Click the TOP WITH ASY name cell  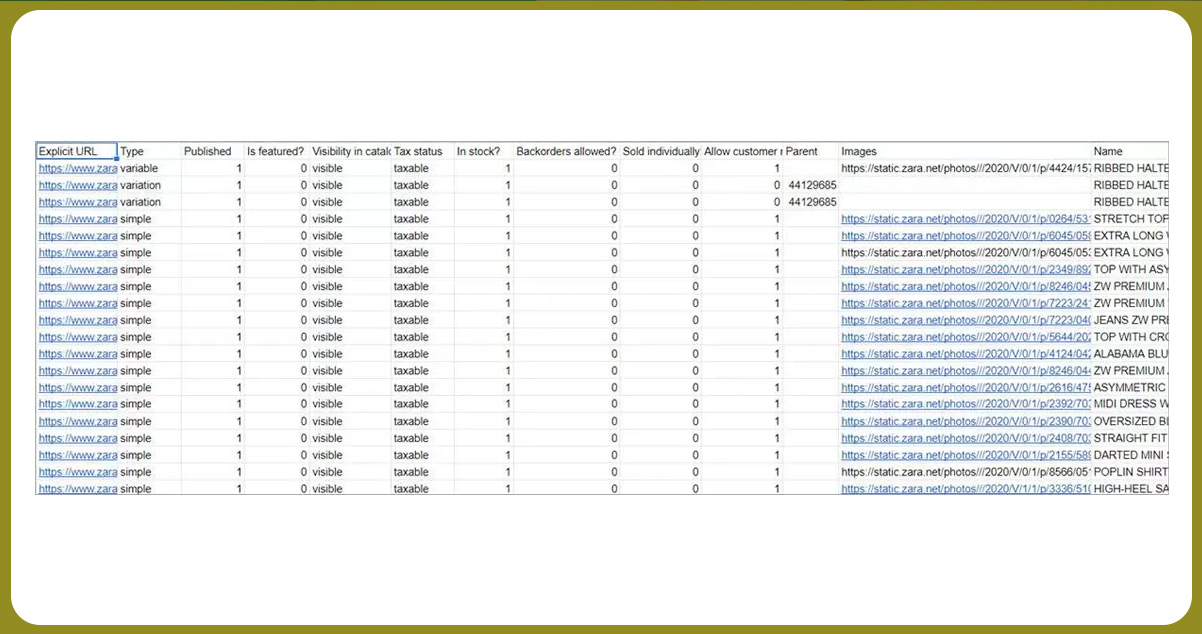click(1130, 270)
